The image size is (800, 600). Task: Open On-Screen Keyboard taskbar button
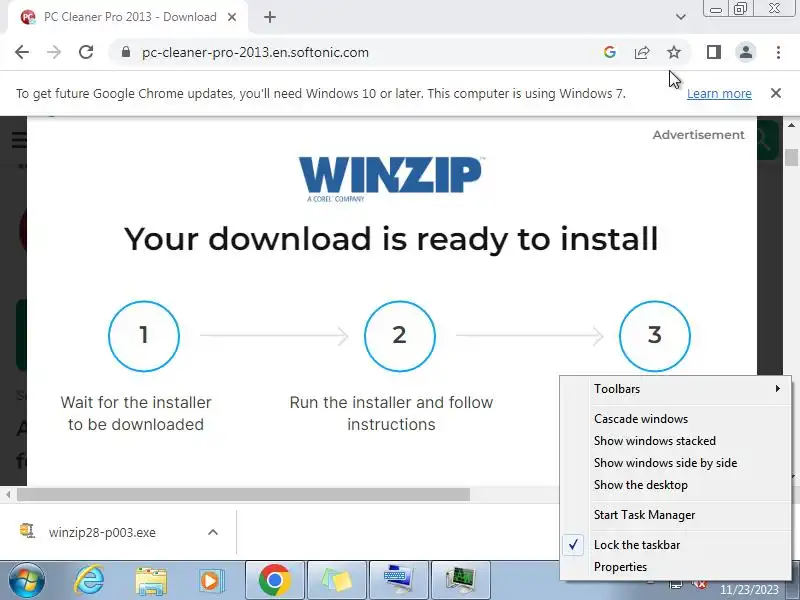pos(398,581)
